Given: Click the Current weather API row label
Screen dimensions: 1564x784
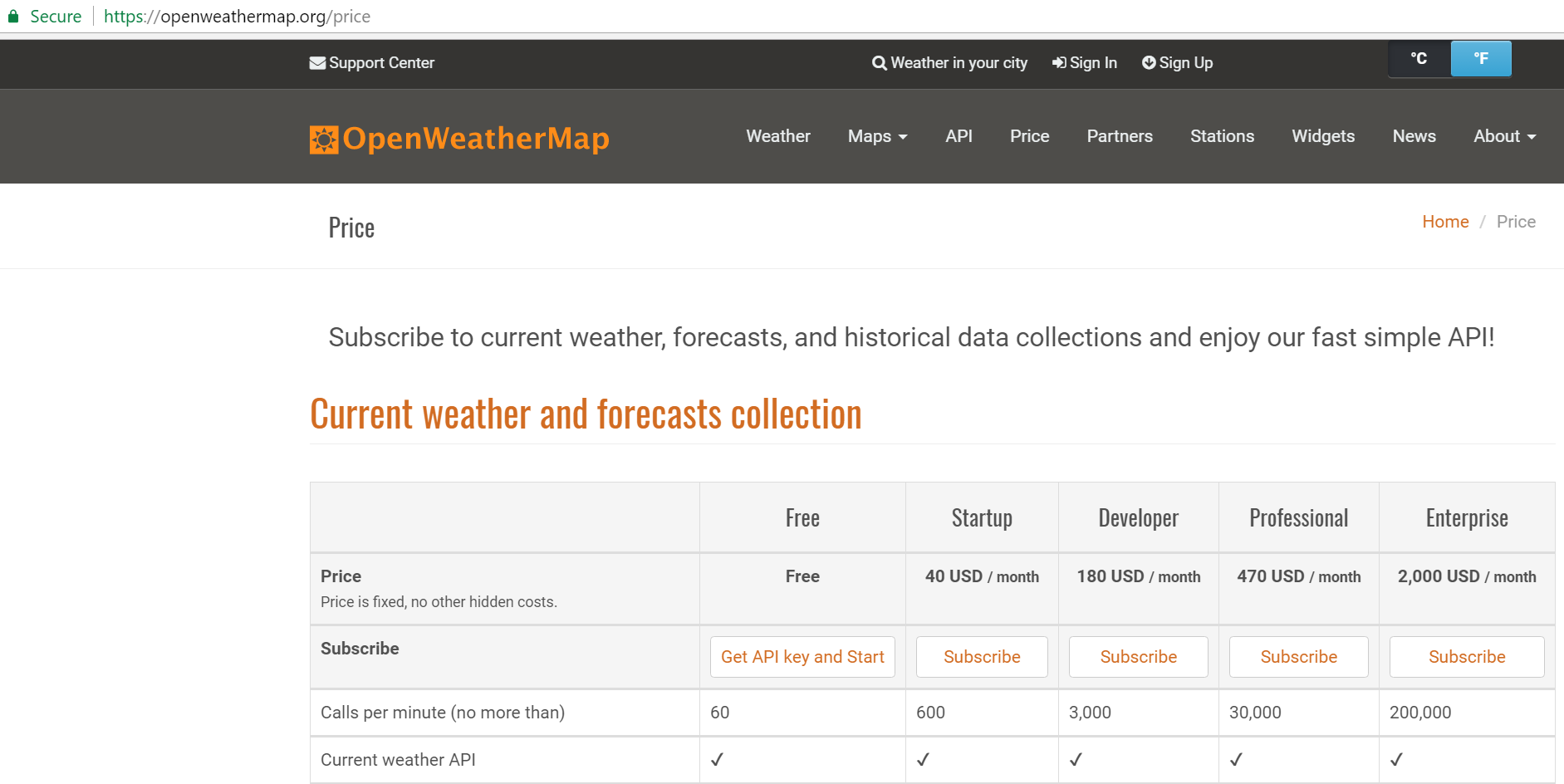Looking at the screenshot, I should 398,760.
